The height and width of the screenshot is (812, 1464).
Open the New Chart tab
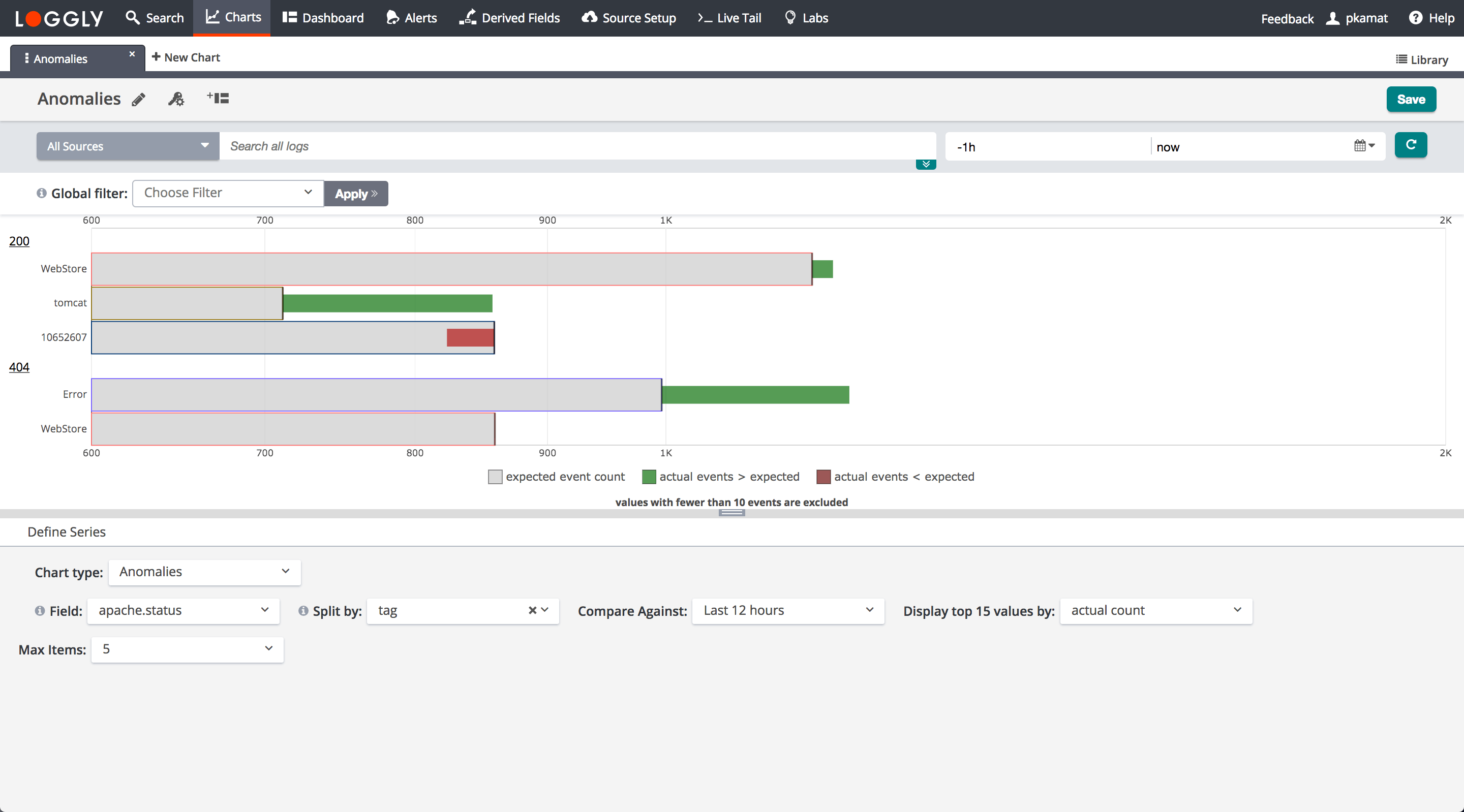(x=186, y=57)
